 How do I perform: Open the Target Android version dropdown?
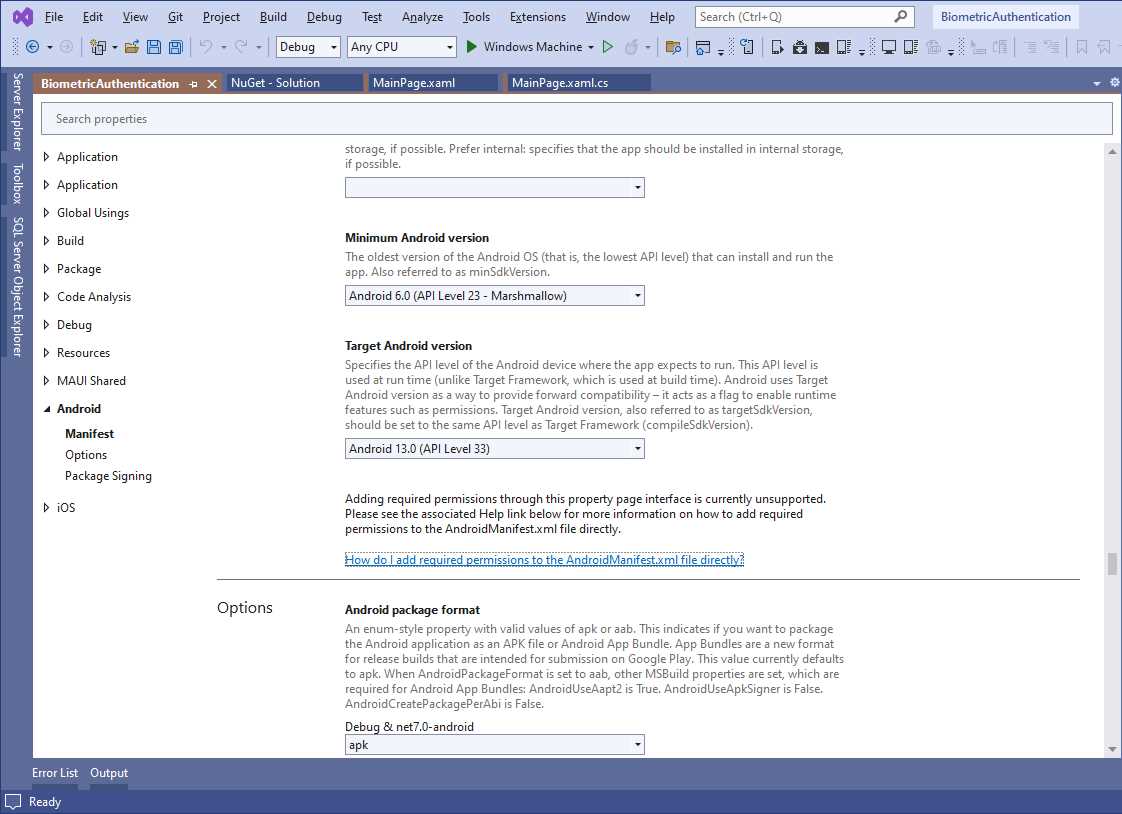tap(494, 448)
